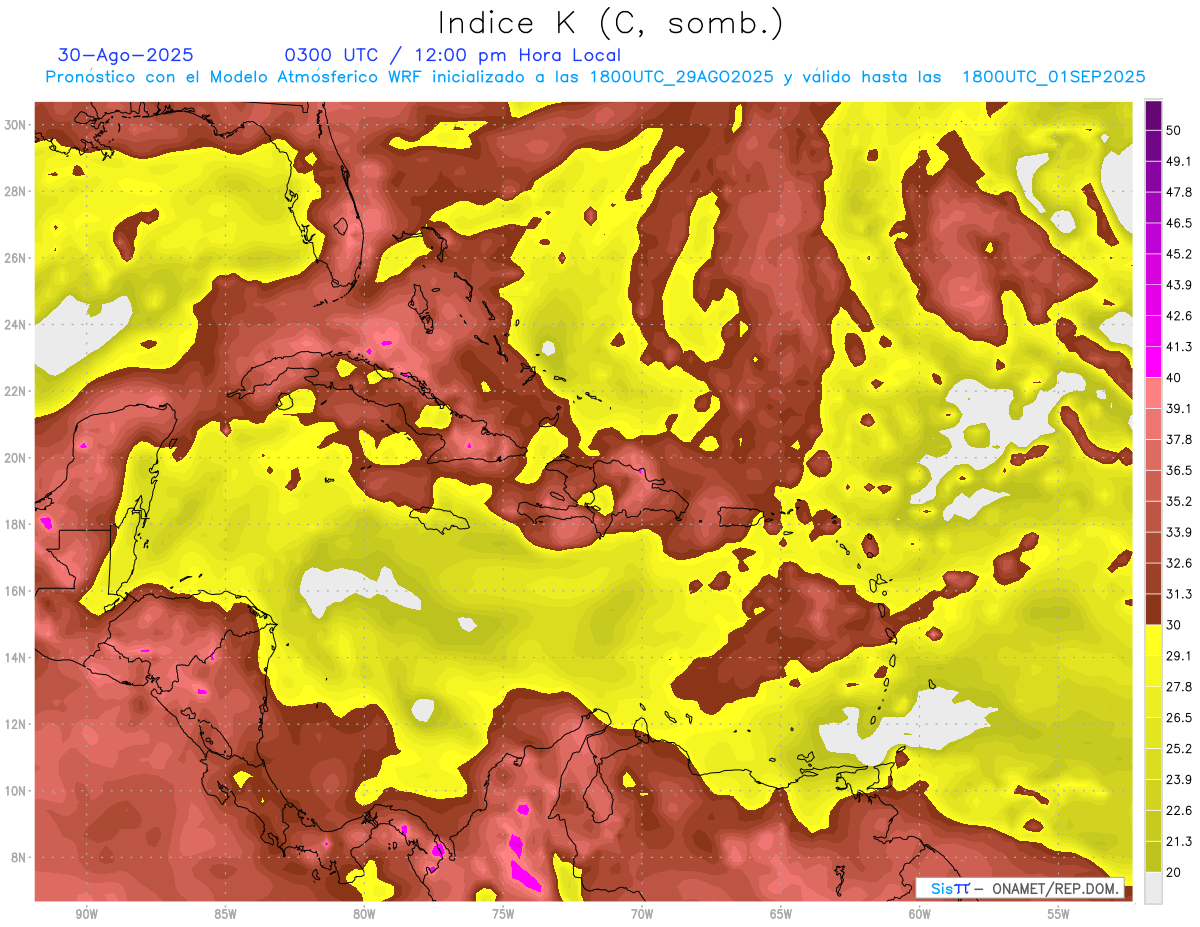Screen dimensions: 1200x927
Task: Click the colorbar value 29.1
Action: pos(1178,656)
